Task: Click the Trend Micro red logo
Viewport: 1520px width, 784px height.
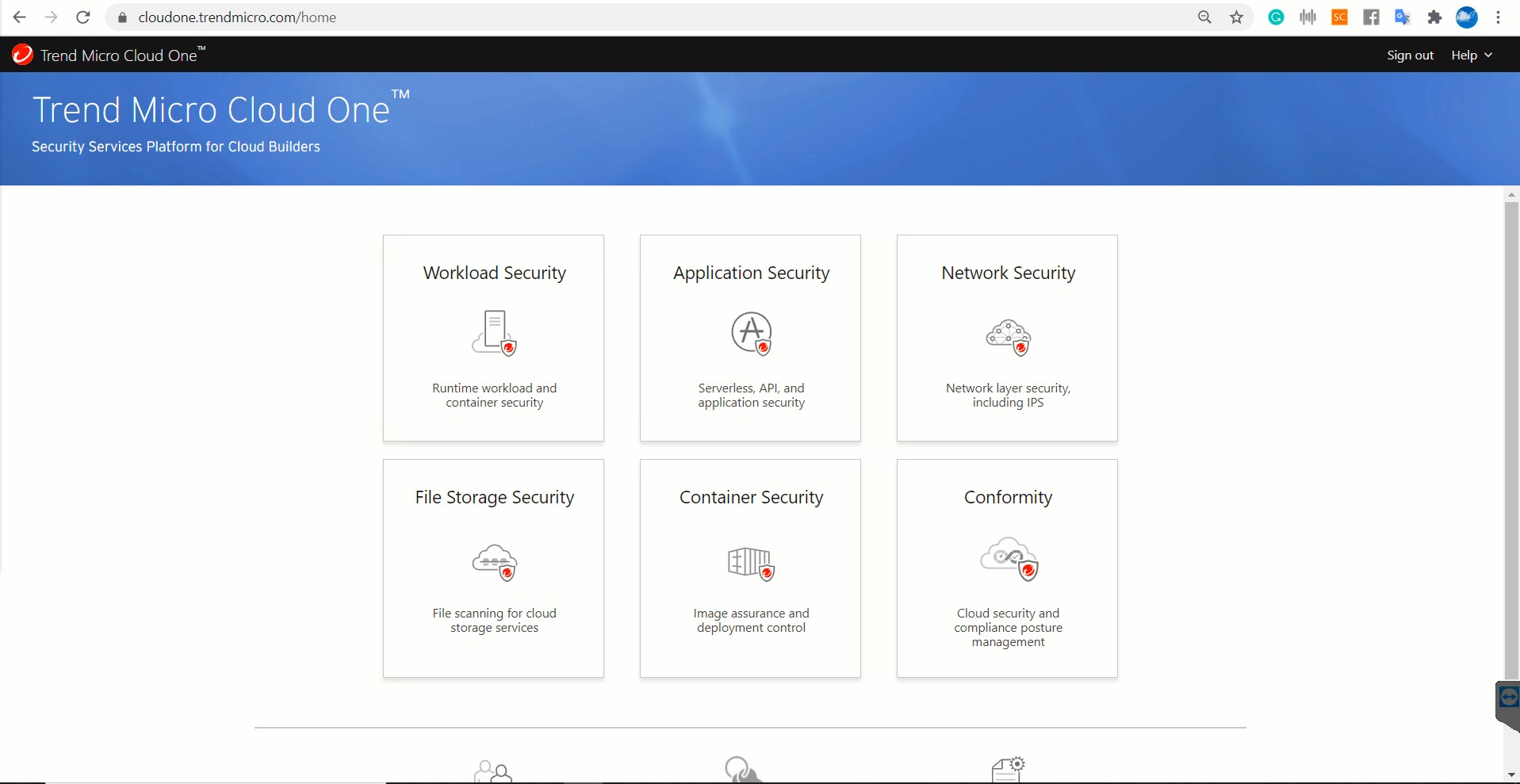Action: click(22, 55)
